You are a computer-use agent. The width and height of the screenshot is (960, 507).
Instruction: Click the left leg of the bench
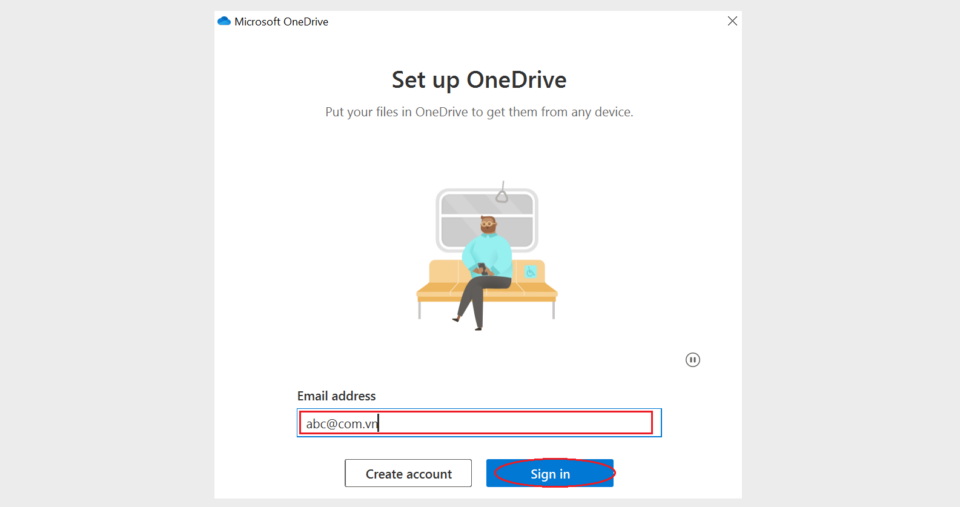tap(420, 309)
